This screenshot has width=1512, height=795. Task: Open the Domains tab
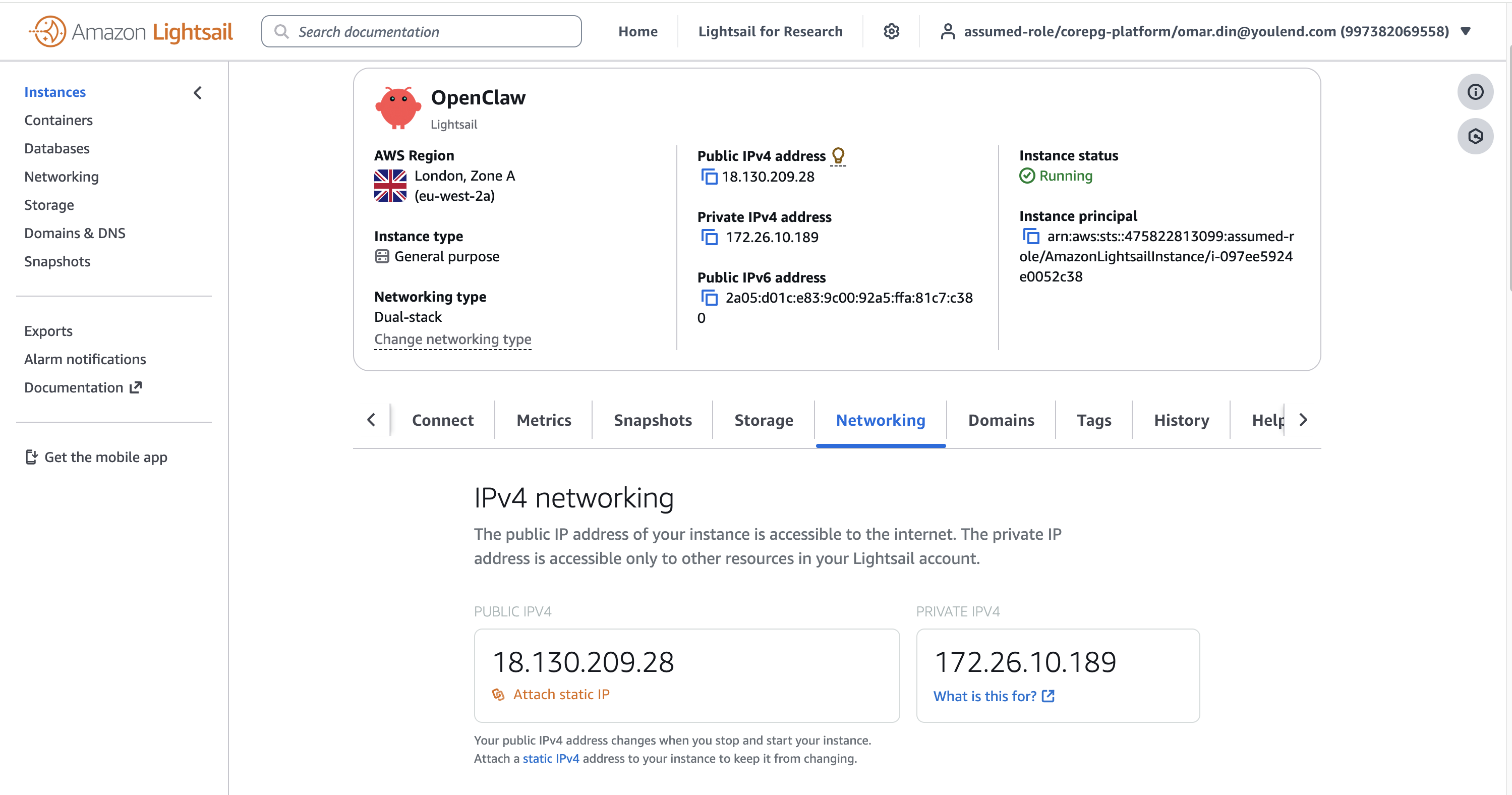coord(1001,420)
